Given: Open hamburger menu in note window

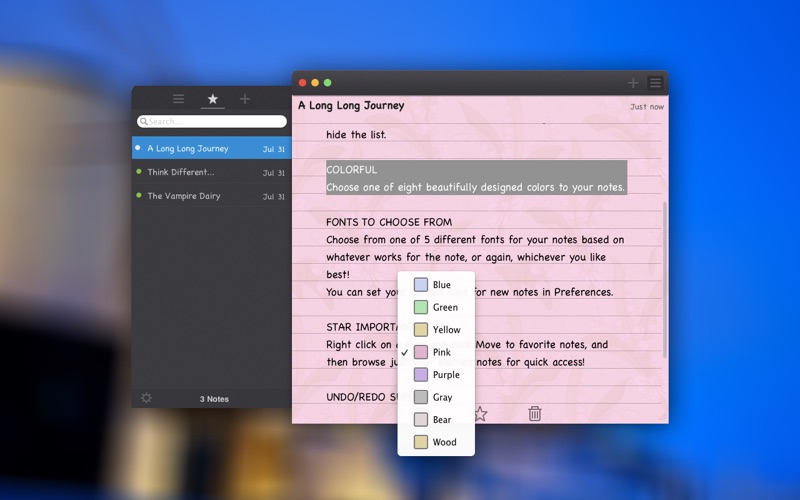Looking at the screenshot, I should point(656,83).
